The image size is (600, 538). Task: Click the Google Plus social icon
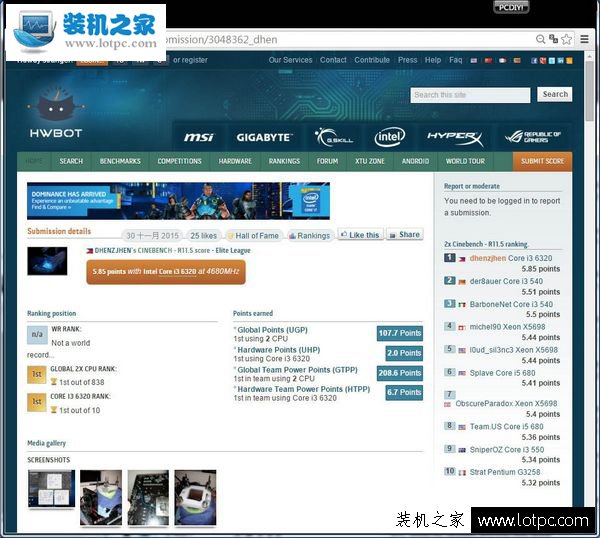[x=543, y=60]
